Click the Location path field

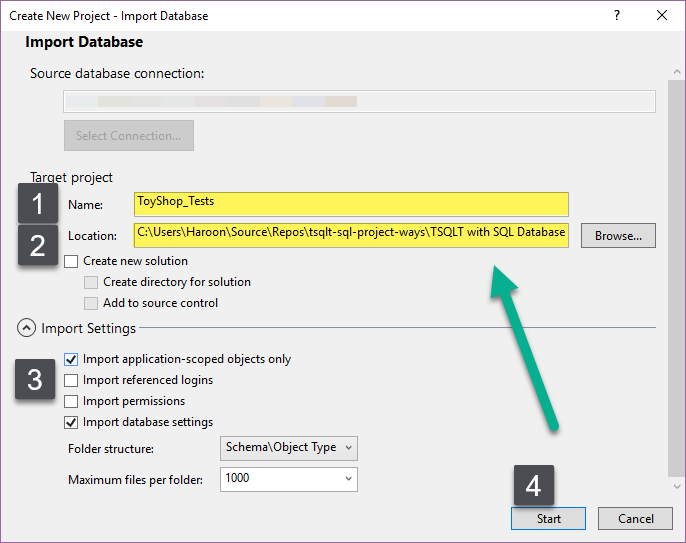351,235
